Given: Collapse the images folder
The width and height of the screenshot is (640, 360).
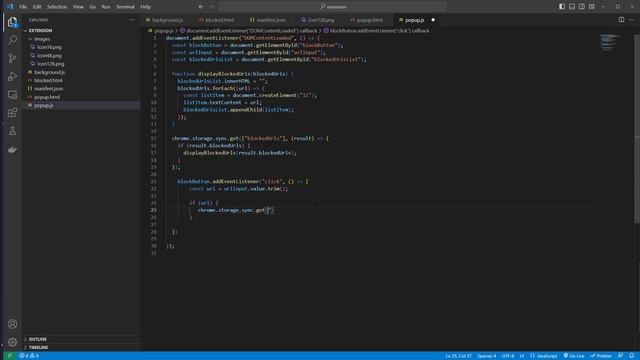Looking at the screenshot, I should point(42,39).
